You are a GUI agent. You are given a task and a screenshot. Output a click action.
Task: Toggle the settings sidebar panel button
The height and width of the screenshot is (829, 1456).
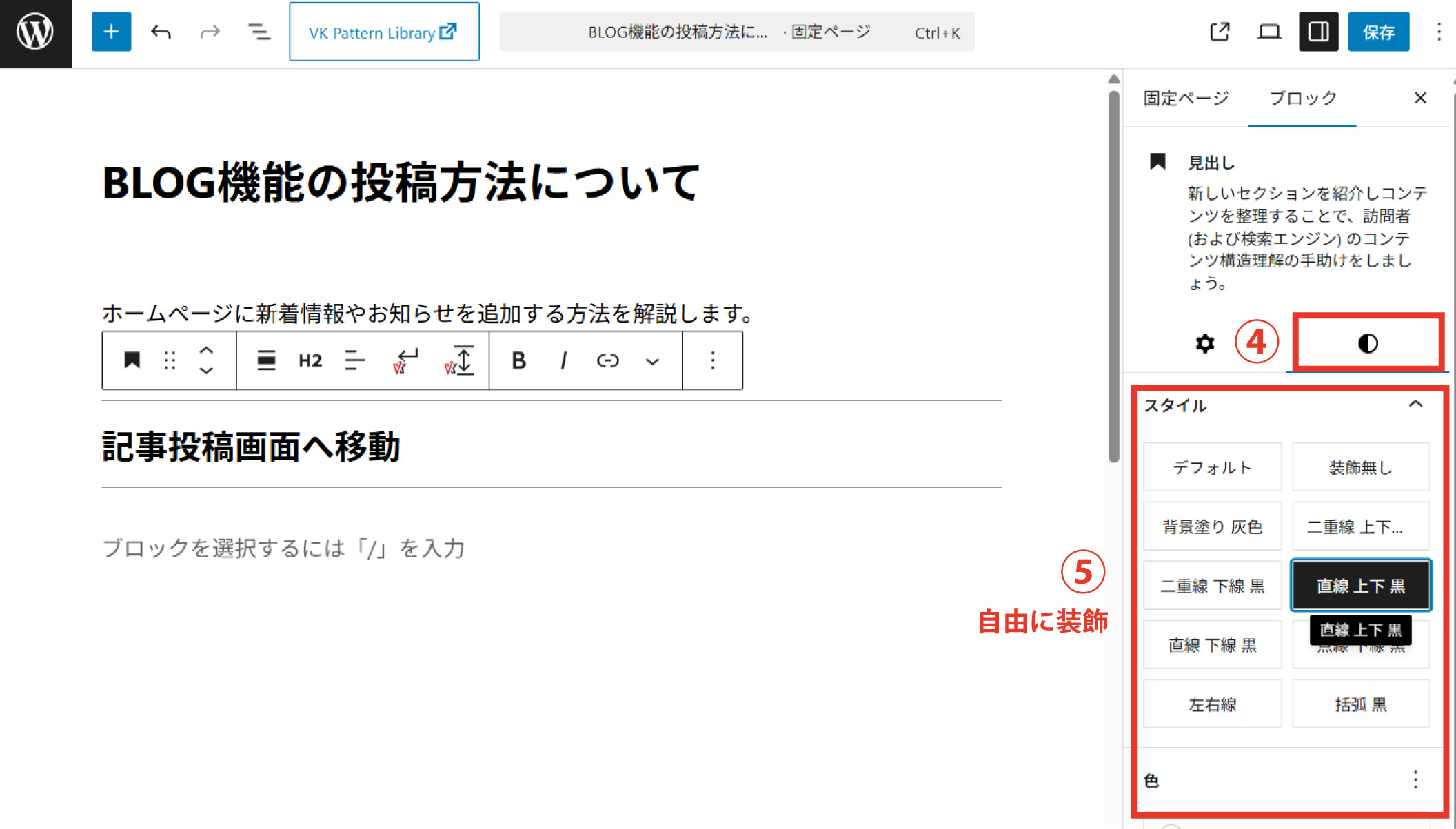click(1318, 32)
